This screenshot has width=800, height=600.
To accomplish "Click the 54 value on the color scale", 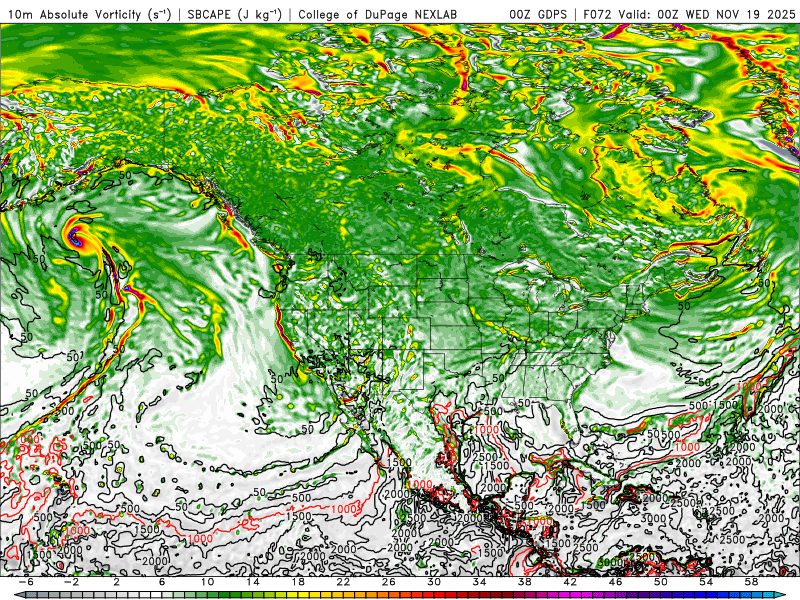I will click(707, 582).
